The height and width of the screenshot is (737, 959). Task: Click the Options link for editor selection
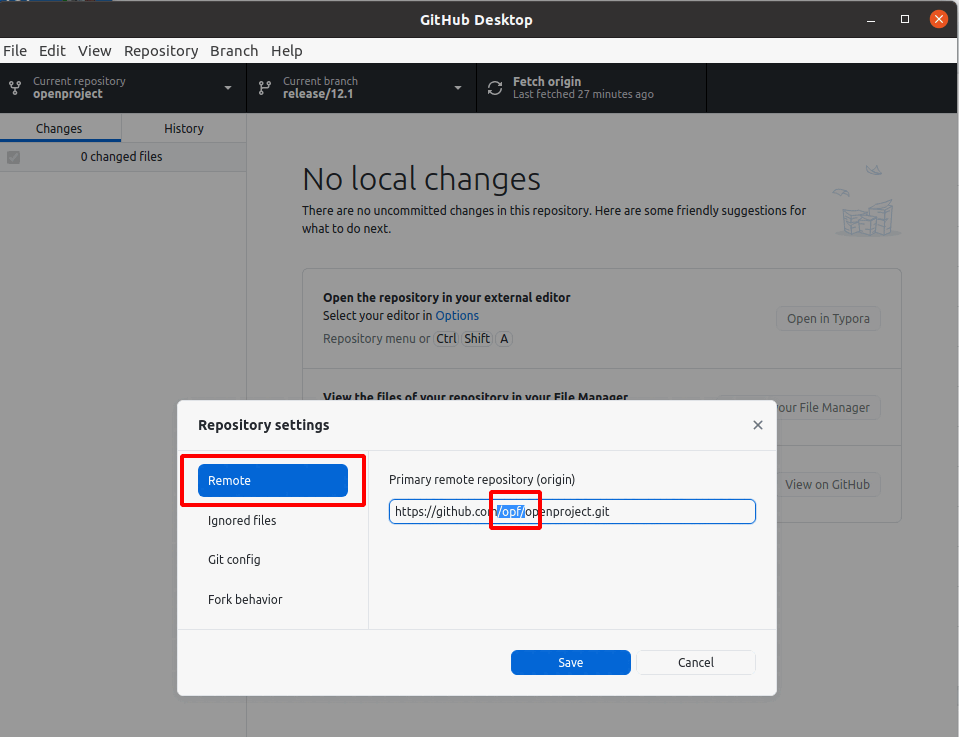[x=457, y=315]
